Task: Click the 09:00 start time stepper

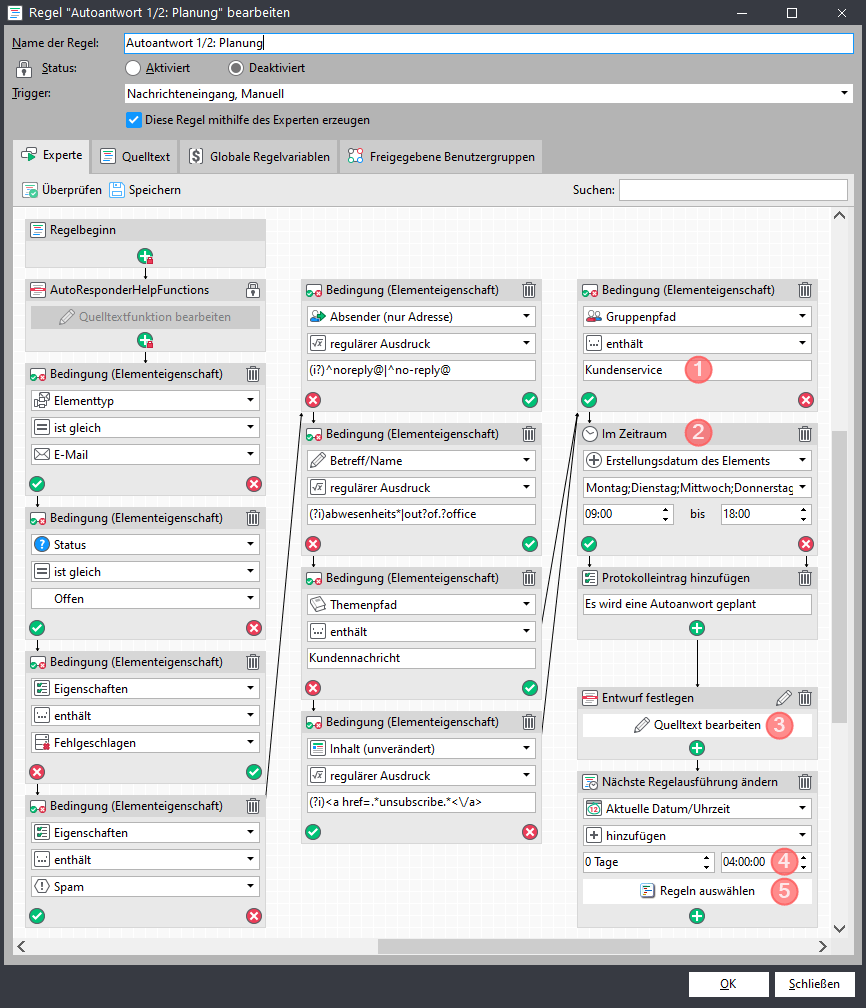Action: (x=665, y=514)
